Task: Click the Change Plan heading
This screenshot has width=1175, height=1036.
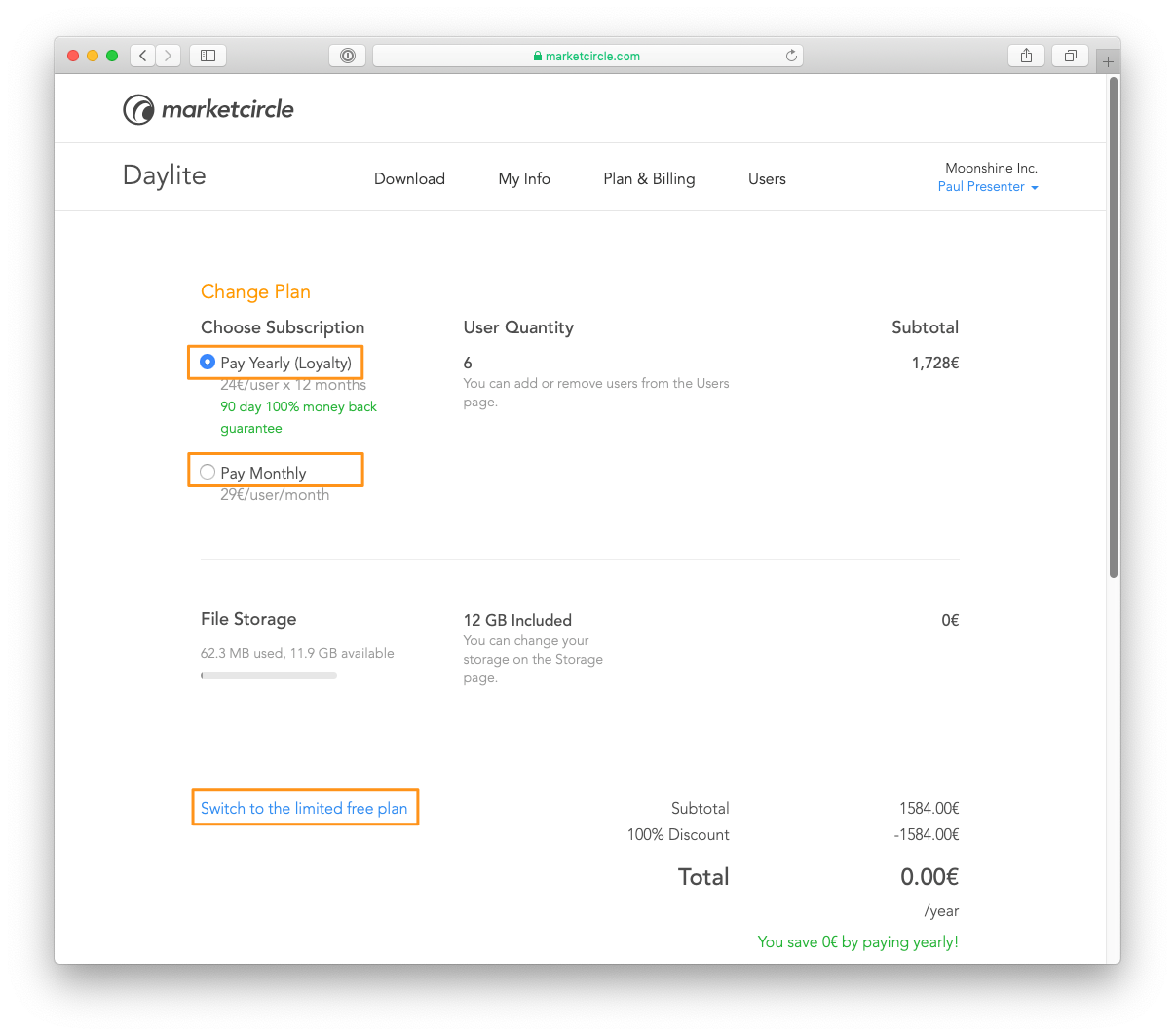Action: [x=255, y=291]
